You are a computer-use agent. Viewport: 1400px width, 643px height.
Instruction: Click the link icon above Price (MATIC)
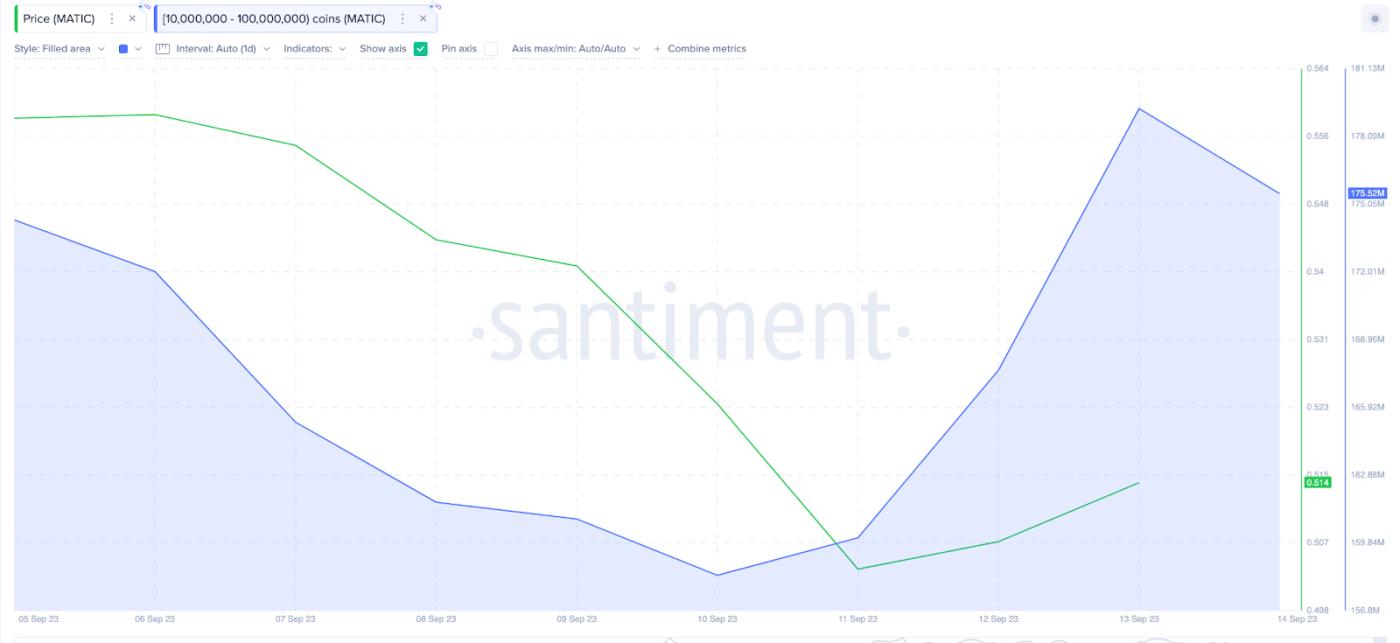click(x=144, y=6)
